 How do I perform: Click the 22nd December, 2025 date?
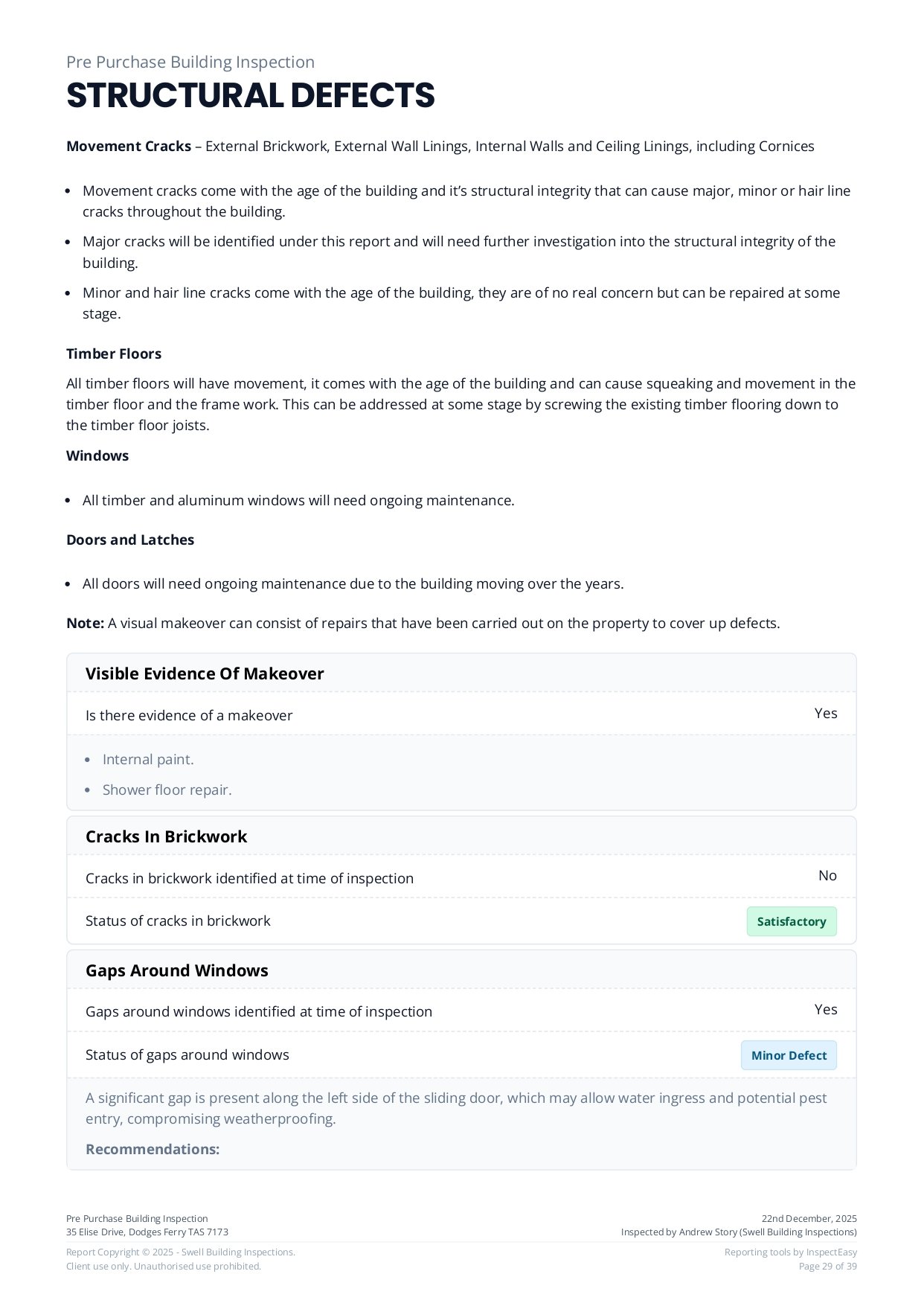809,1219
